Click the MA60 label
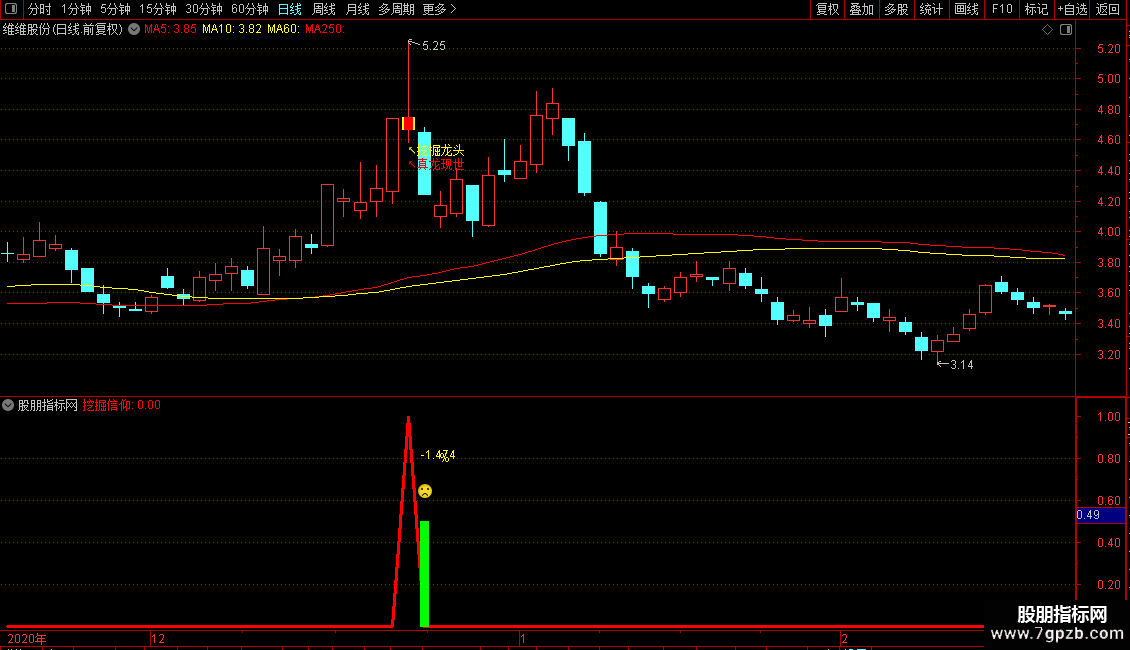This screenshot has width=1130, height=650. (x=284, y=29)
